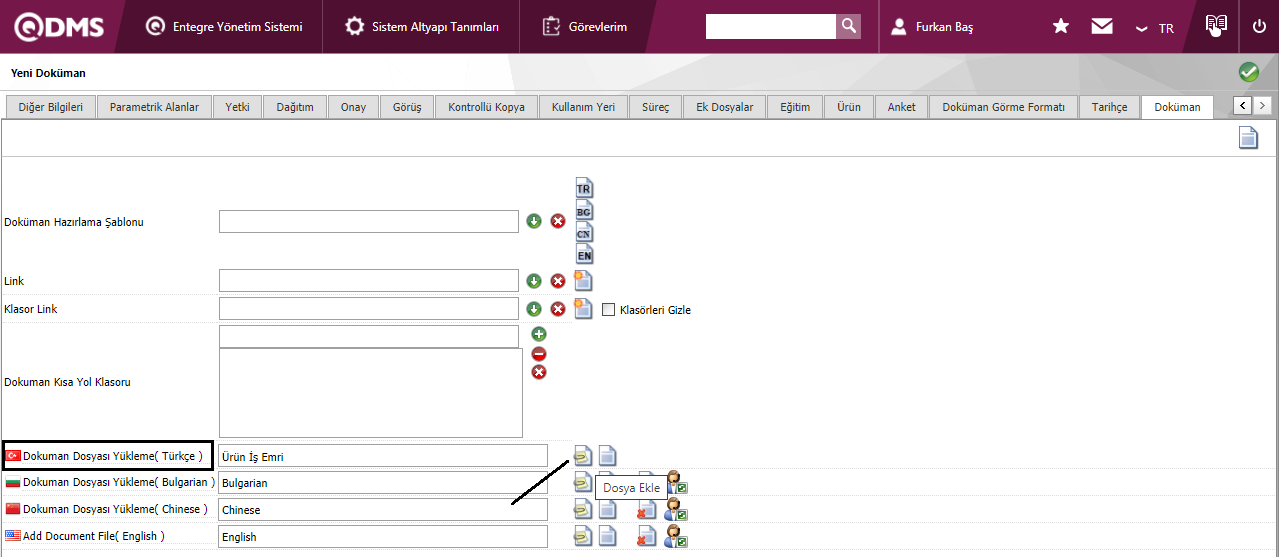The height and width of the screenshot is (557, 1279).
Task: Click the document page icon below tab arrows
Action: 1248,138
